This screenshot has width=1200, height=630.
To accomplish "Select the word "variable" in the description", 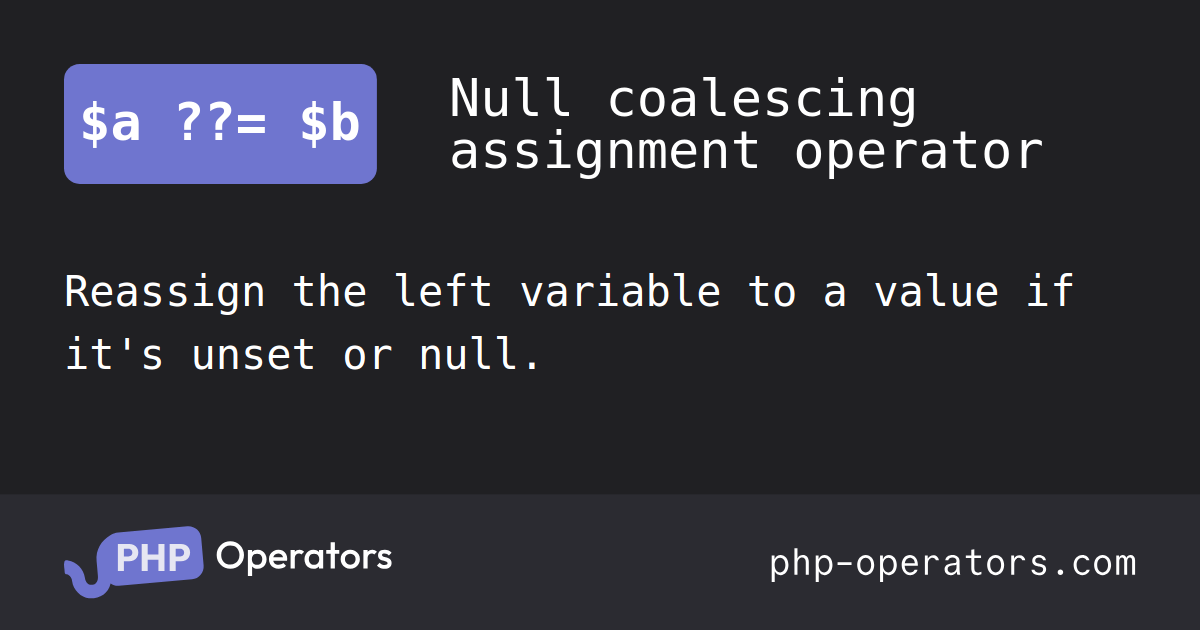I will click(x=619, y=292).
